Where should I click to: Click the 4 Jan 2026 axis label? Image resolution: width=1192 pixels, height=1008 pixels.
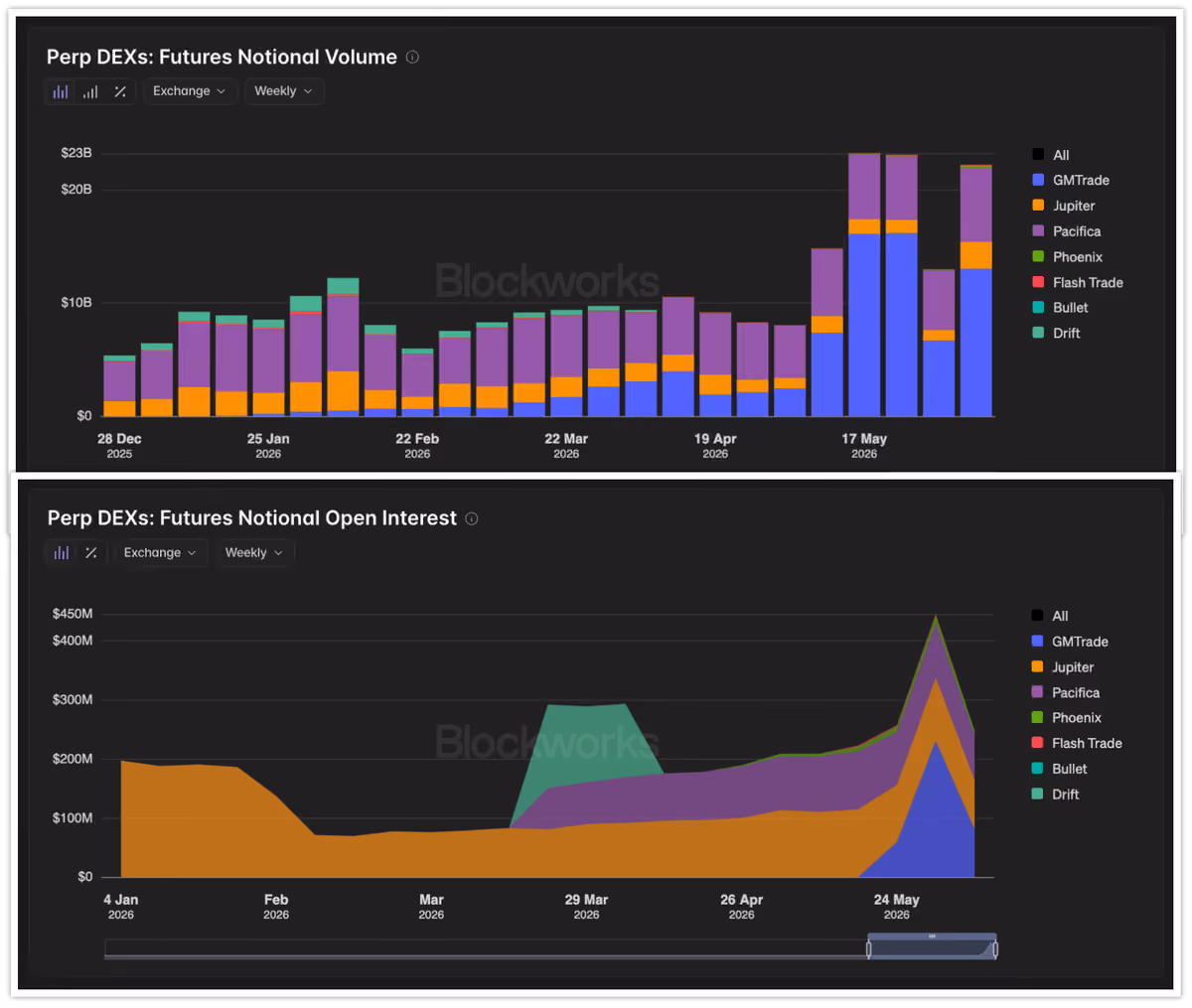click(x=121, y=907)
